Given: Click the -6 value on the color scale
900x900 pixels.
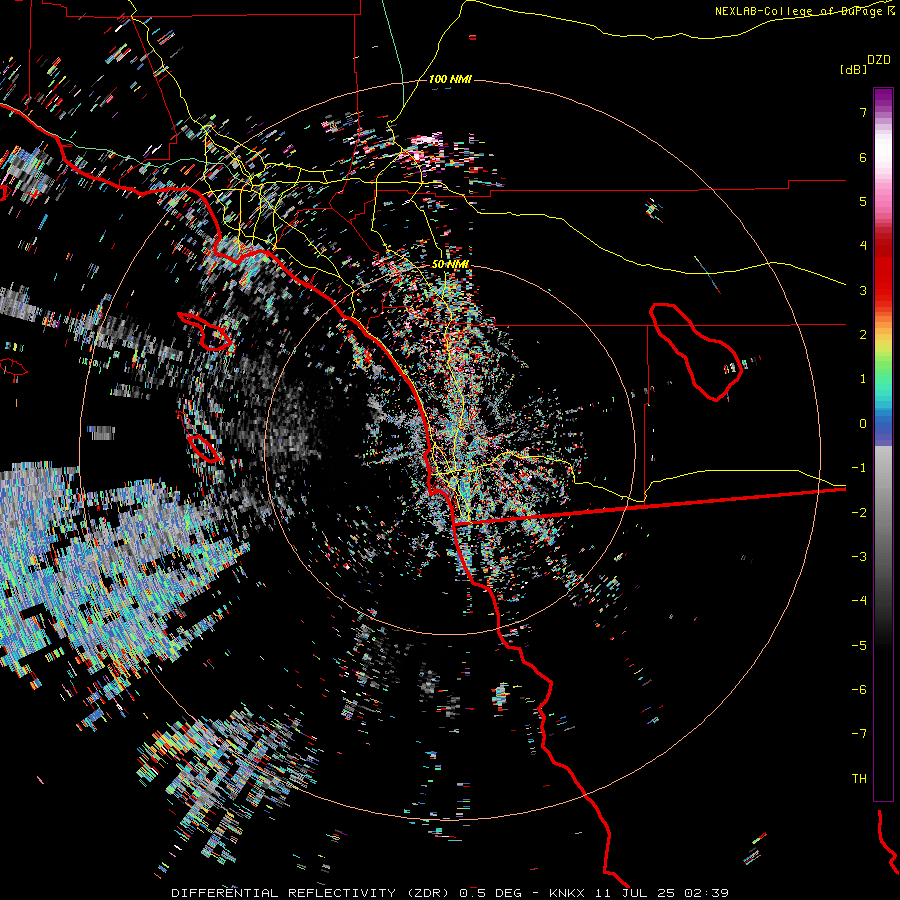Looking at the screenshot, I should pyautogui.click(x=859, y=690).
